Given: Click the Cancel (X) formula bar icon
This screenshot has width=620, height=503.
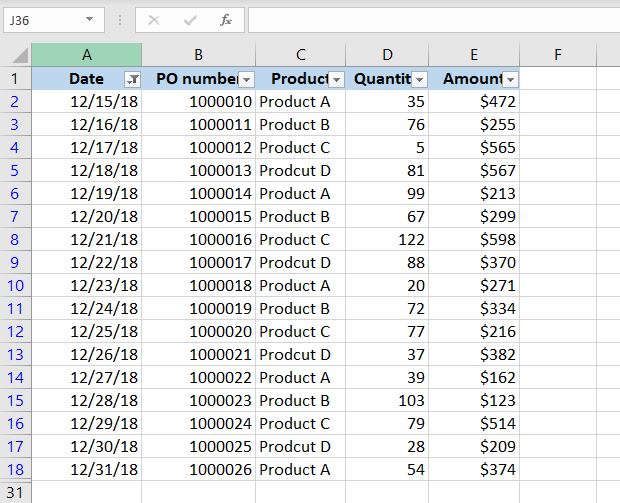Looking at the screenshot, I should point(153,20).
